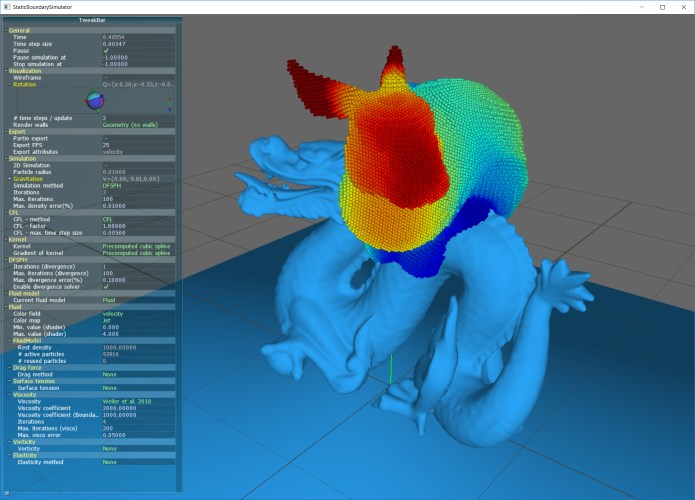This screenshot has height=500, width=695.
Task: Click the # active particles count value
Action: coord(110,354)
